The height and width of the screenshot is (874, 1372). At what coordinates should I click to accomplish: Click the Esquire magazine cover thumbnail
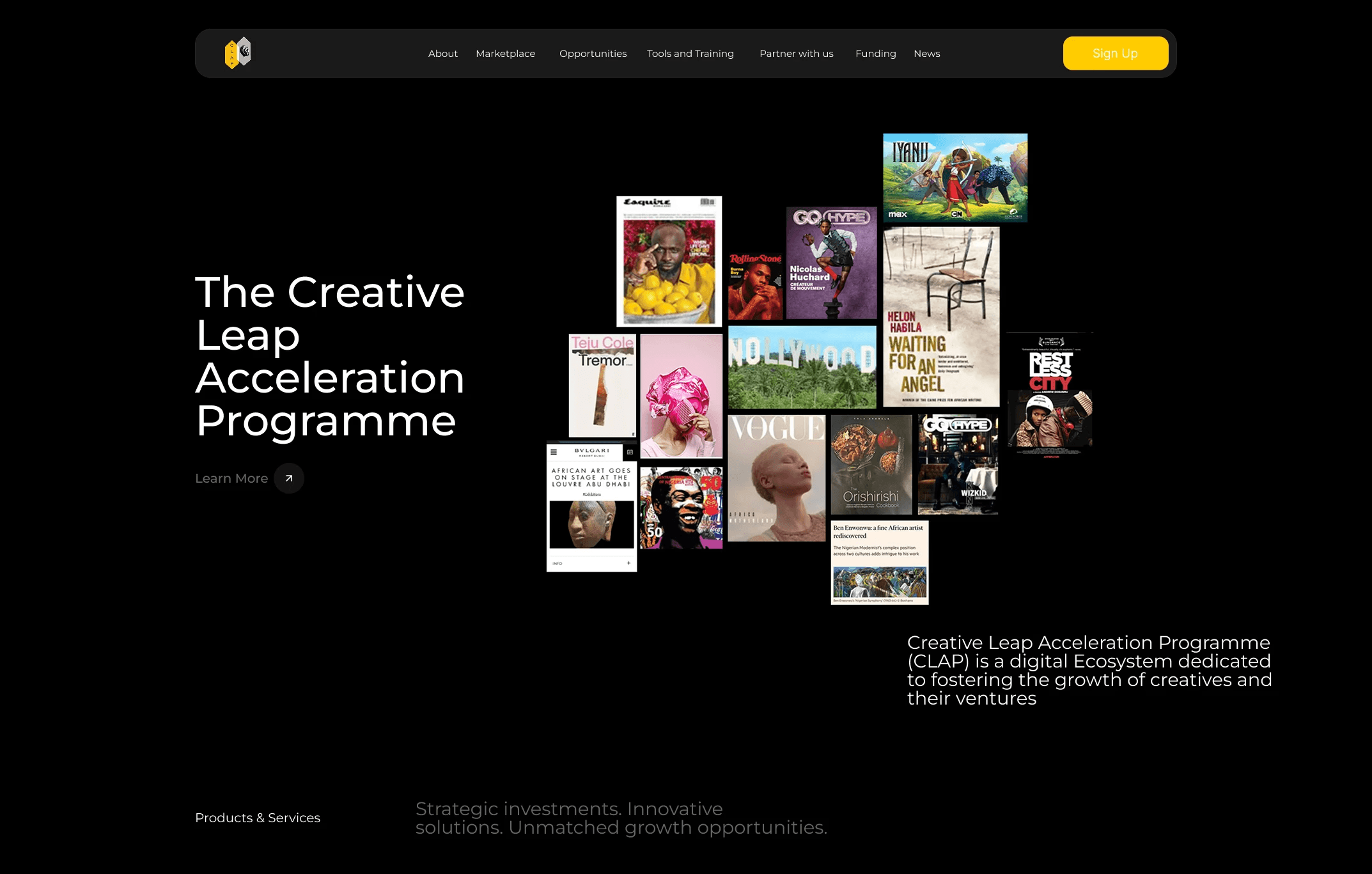(x=669, y=261)
